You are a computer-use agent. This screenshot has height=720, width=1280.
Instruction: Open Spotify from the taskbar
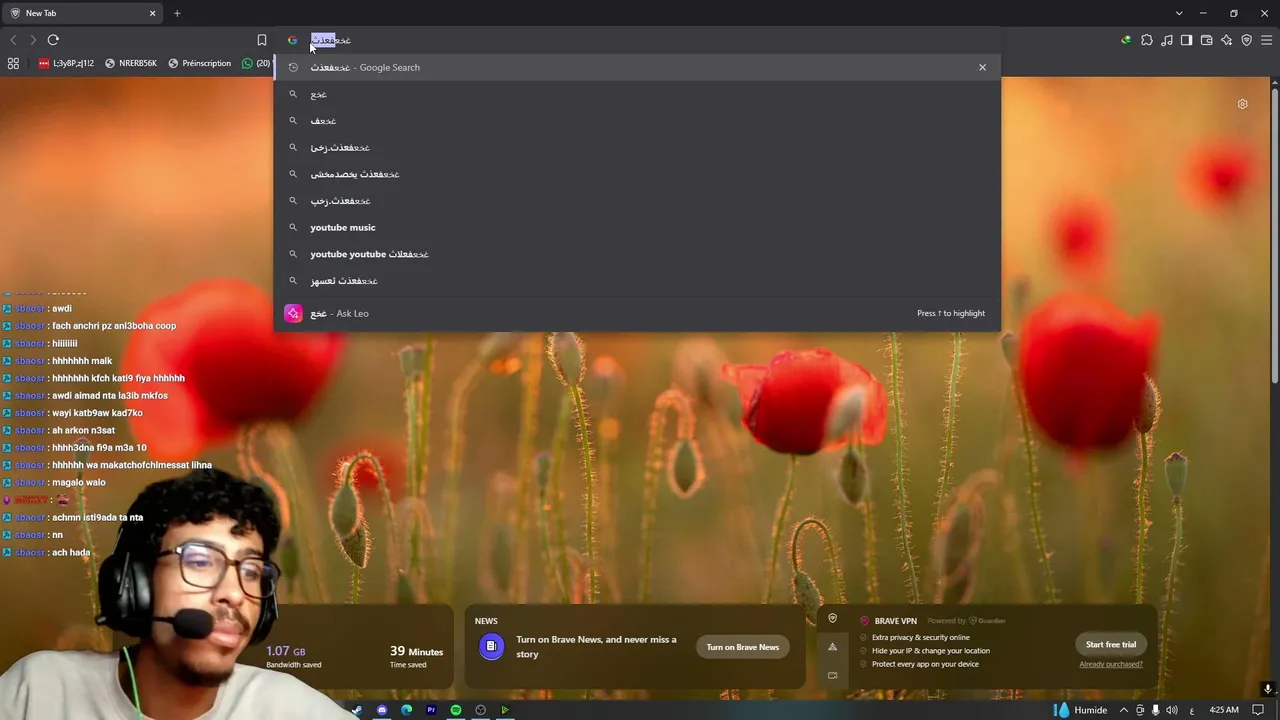coord(456,710)
